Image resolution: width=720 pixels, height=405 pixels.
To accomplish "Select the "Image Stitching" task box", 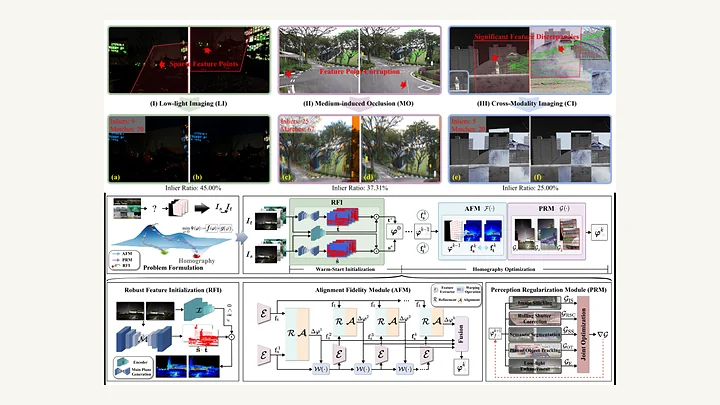I will point(535,303).
